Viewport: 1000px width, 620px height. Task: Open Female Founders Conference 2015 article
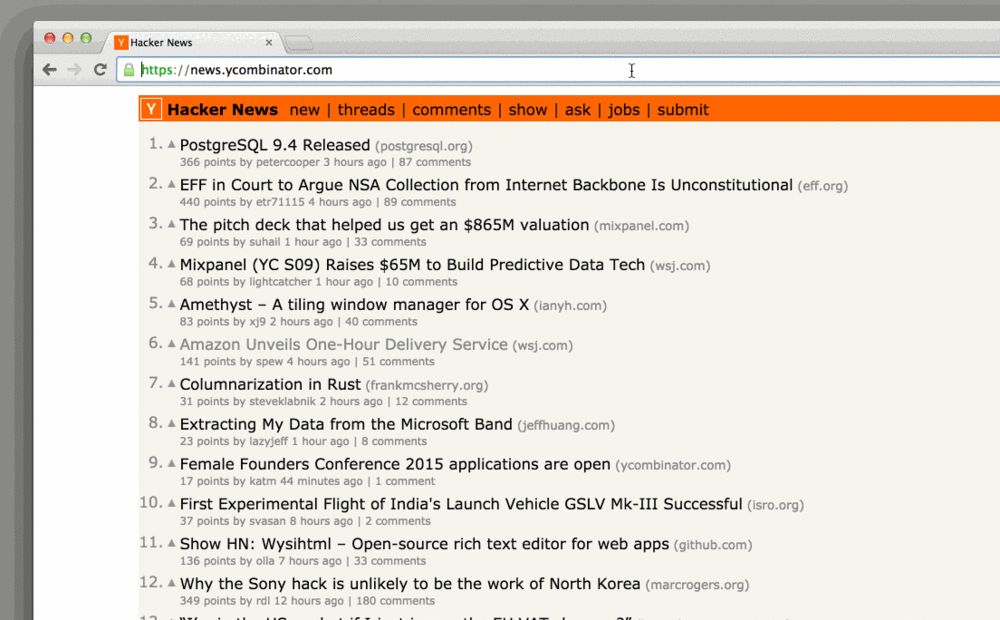tap(395, 464)
